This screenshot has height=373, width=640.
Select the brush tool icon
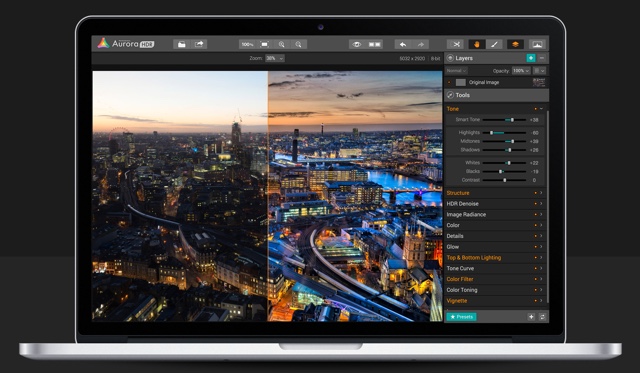494,44
